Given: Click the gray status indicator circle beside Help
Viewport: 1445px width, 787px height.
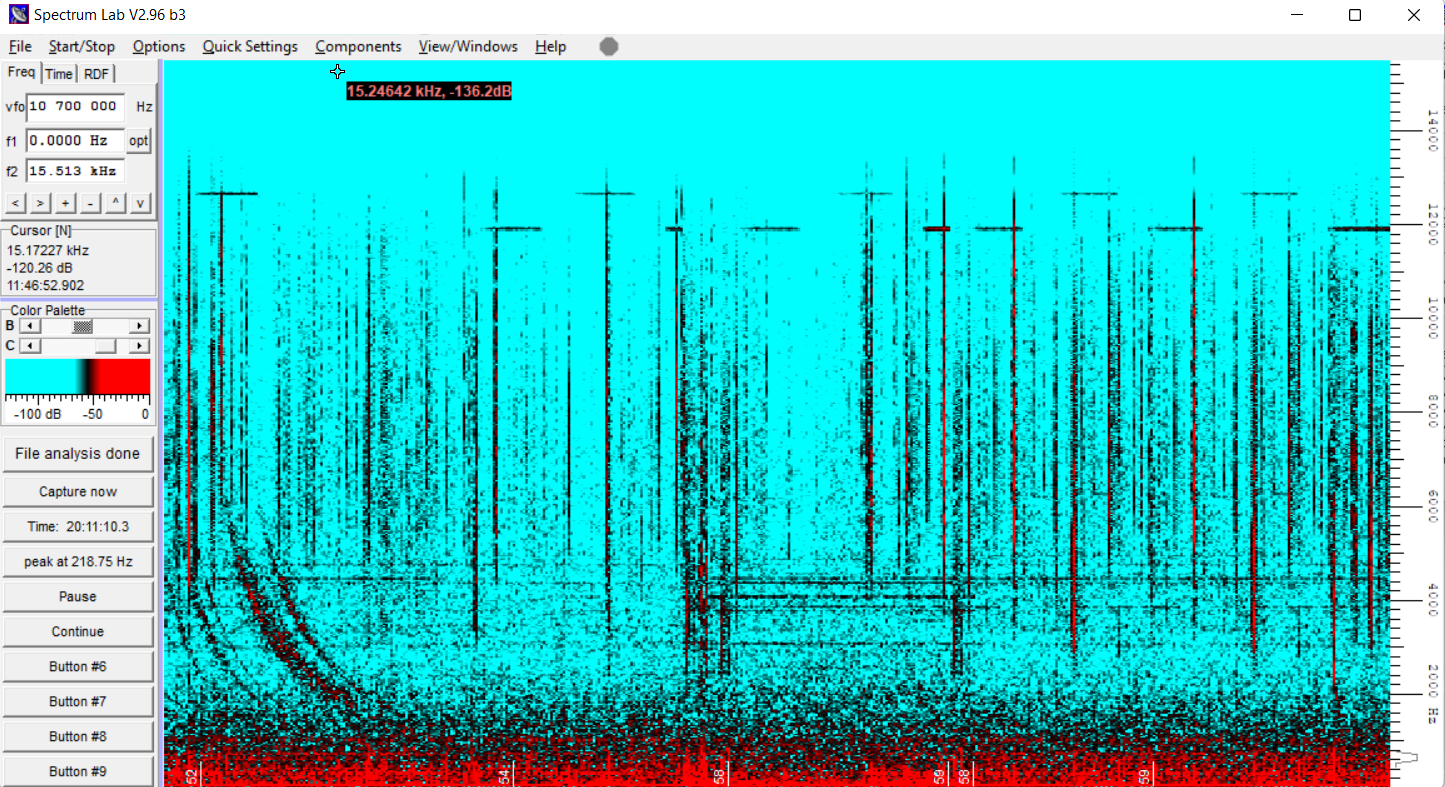Looking at the screenshot, I should click(609, 46).
